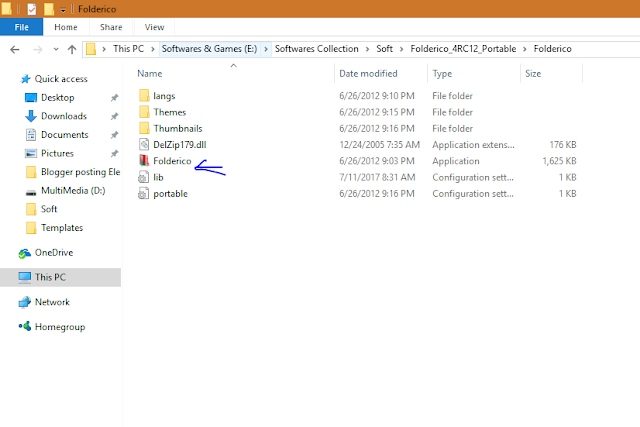Expand chevron after This PC breadcrumb
Screen dimensions: 640x427
click(x=153, y=49)
